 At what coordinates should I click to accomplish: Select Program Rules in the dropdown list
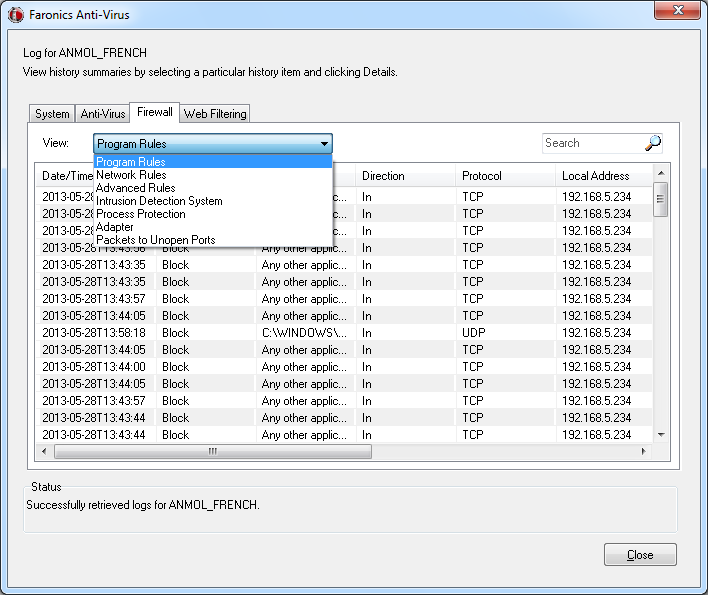[213, 162]
